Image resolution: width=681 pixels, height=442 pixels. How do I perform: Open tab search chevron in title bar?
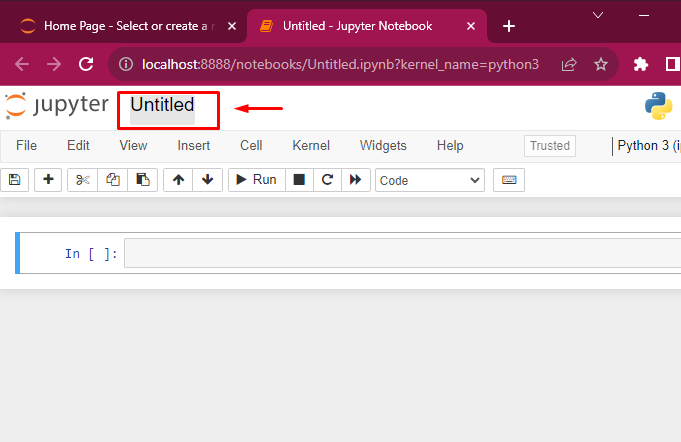[x=598, y=15]
